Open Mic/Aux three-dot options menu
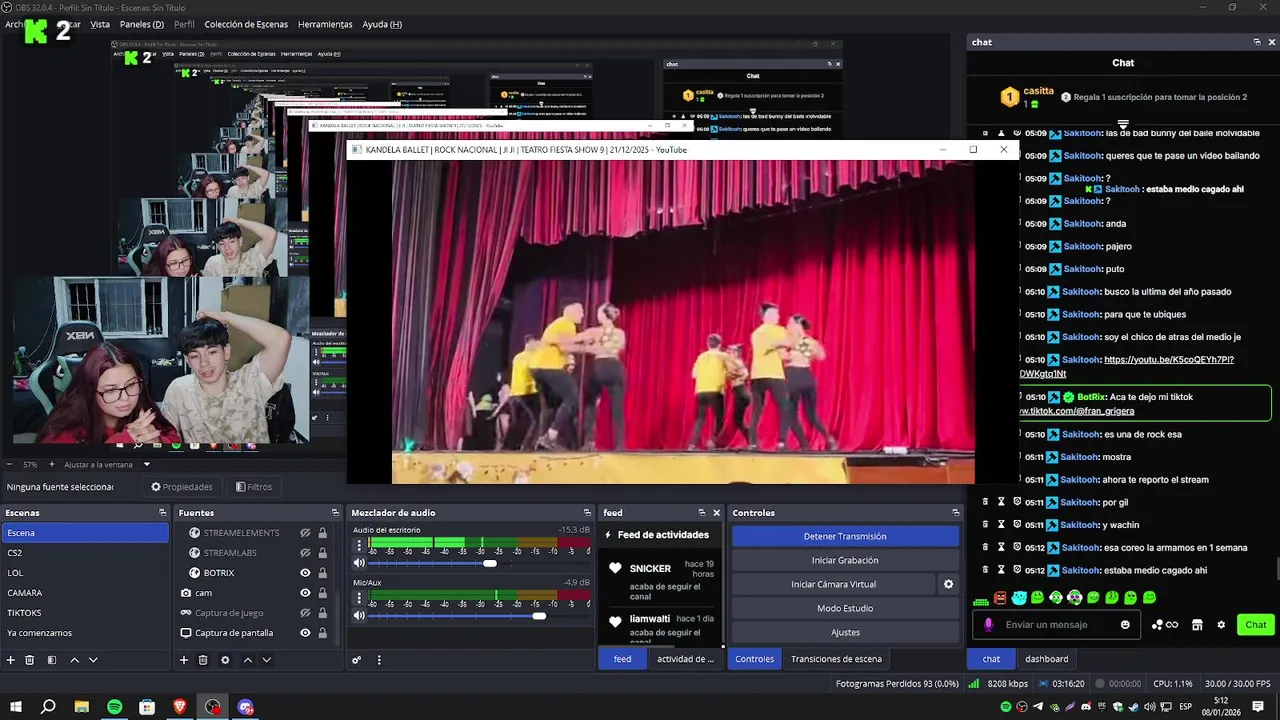The image size is (1280, 720). (x=359, y=598)
